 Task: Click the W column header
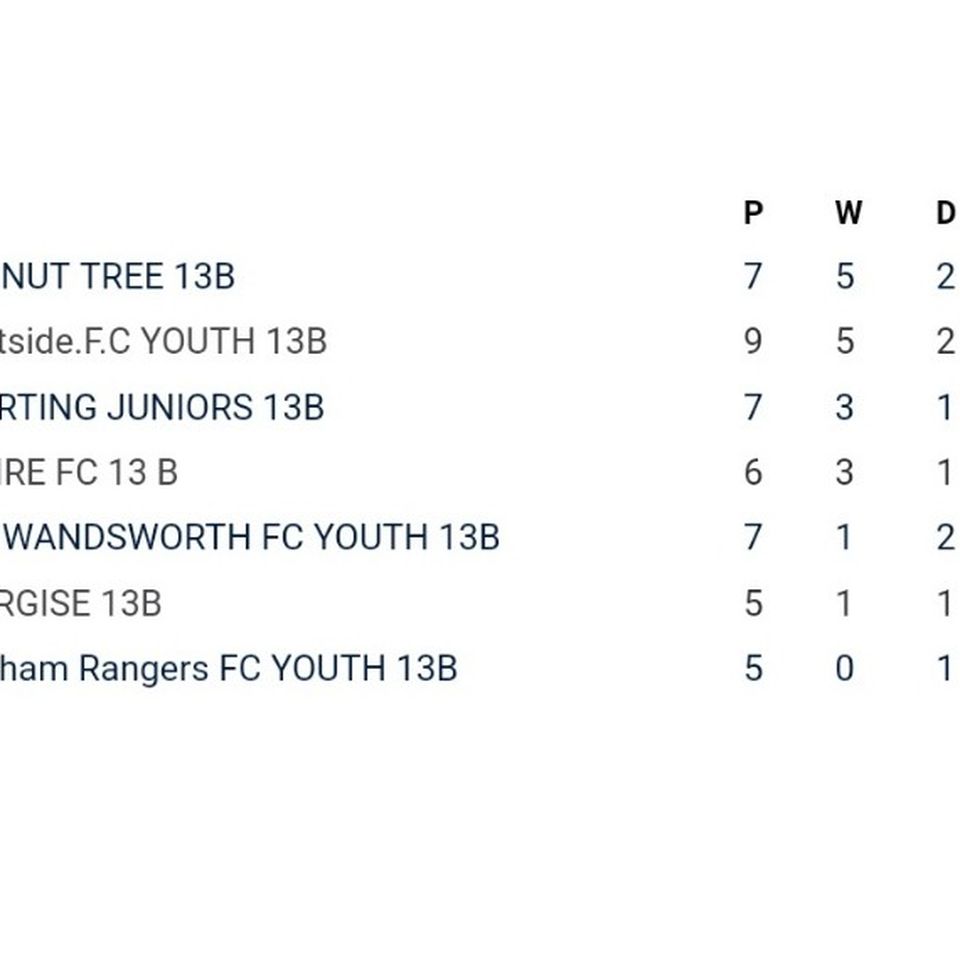tap(849, 212)
